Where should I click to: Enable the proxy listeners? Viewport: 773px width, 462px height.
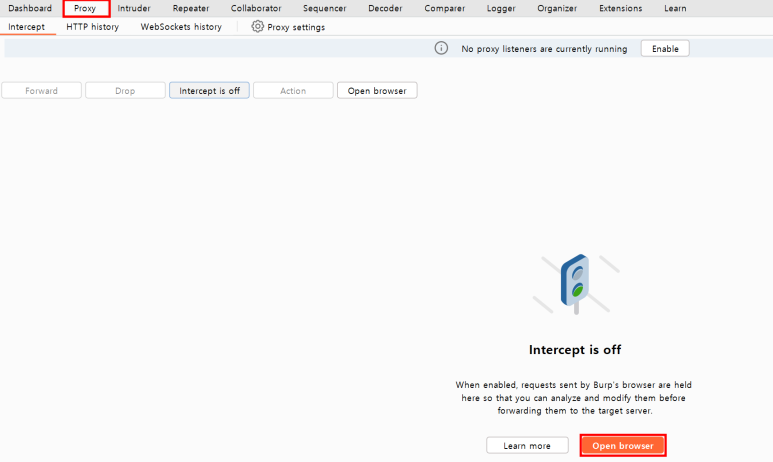[x=664, y=48]
